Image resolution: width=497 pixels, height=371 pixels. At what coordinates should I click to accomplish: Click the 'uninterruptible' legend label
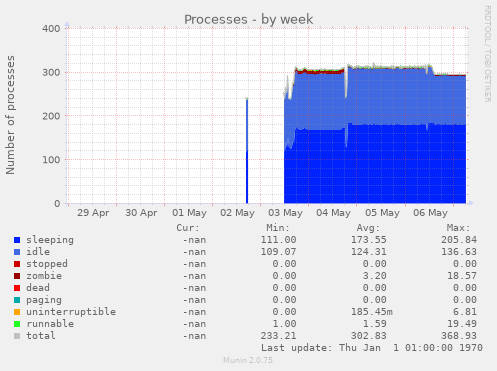[71, 312]
